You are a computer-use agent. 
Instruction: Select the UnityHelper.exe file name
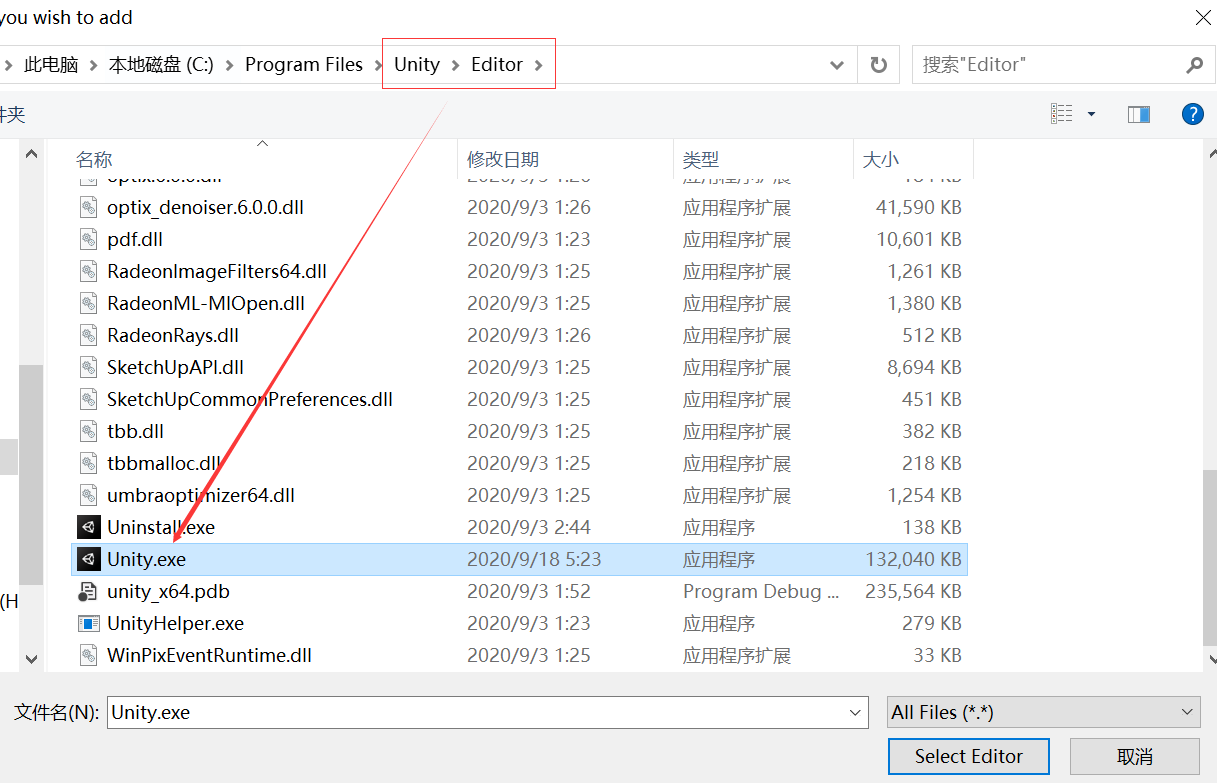point(175,623)
